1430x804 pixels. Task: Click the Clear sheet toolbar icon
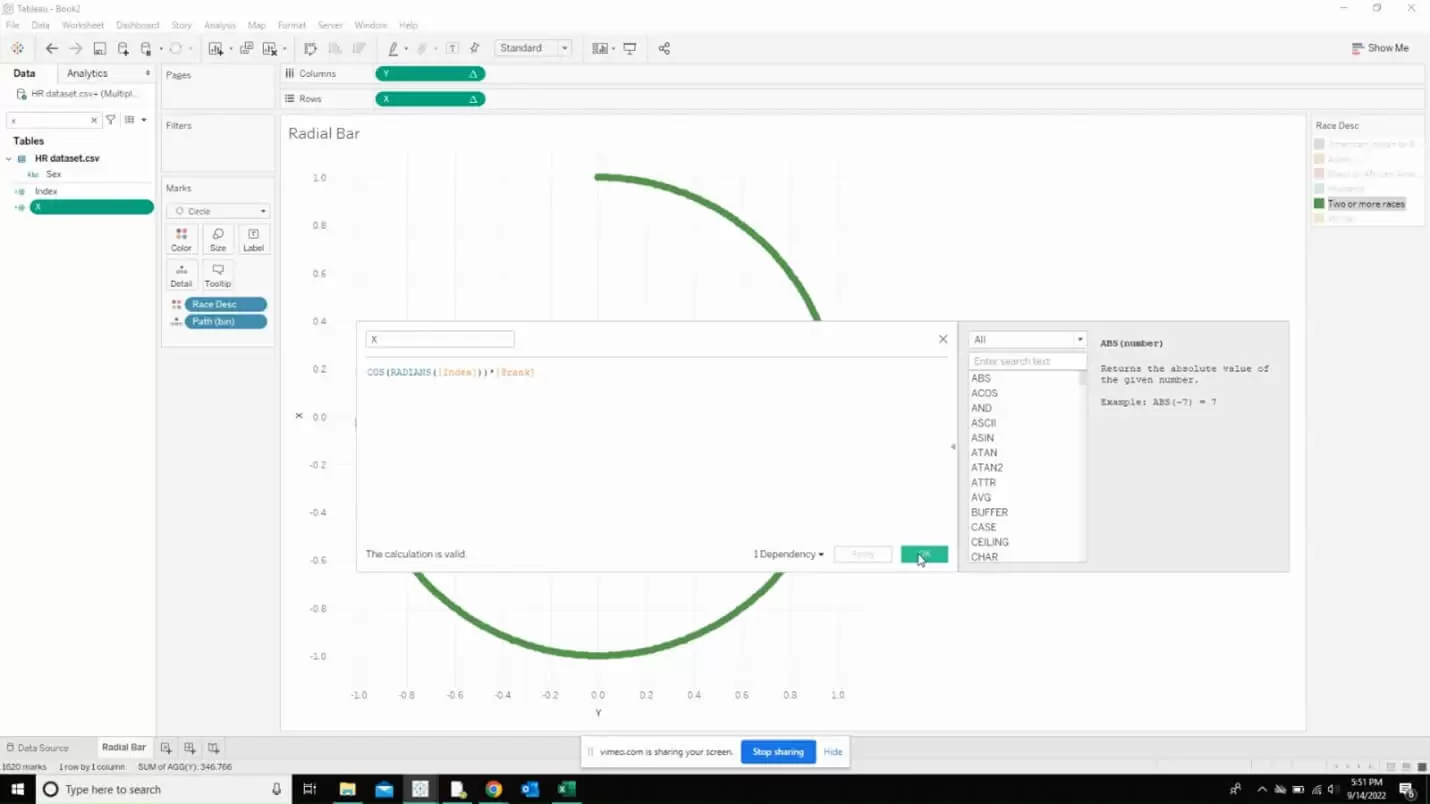click(269, 48)
